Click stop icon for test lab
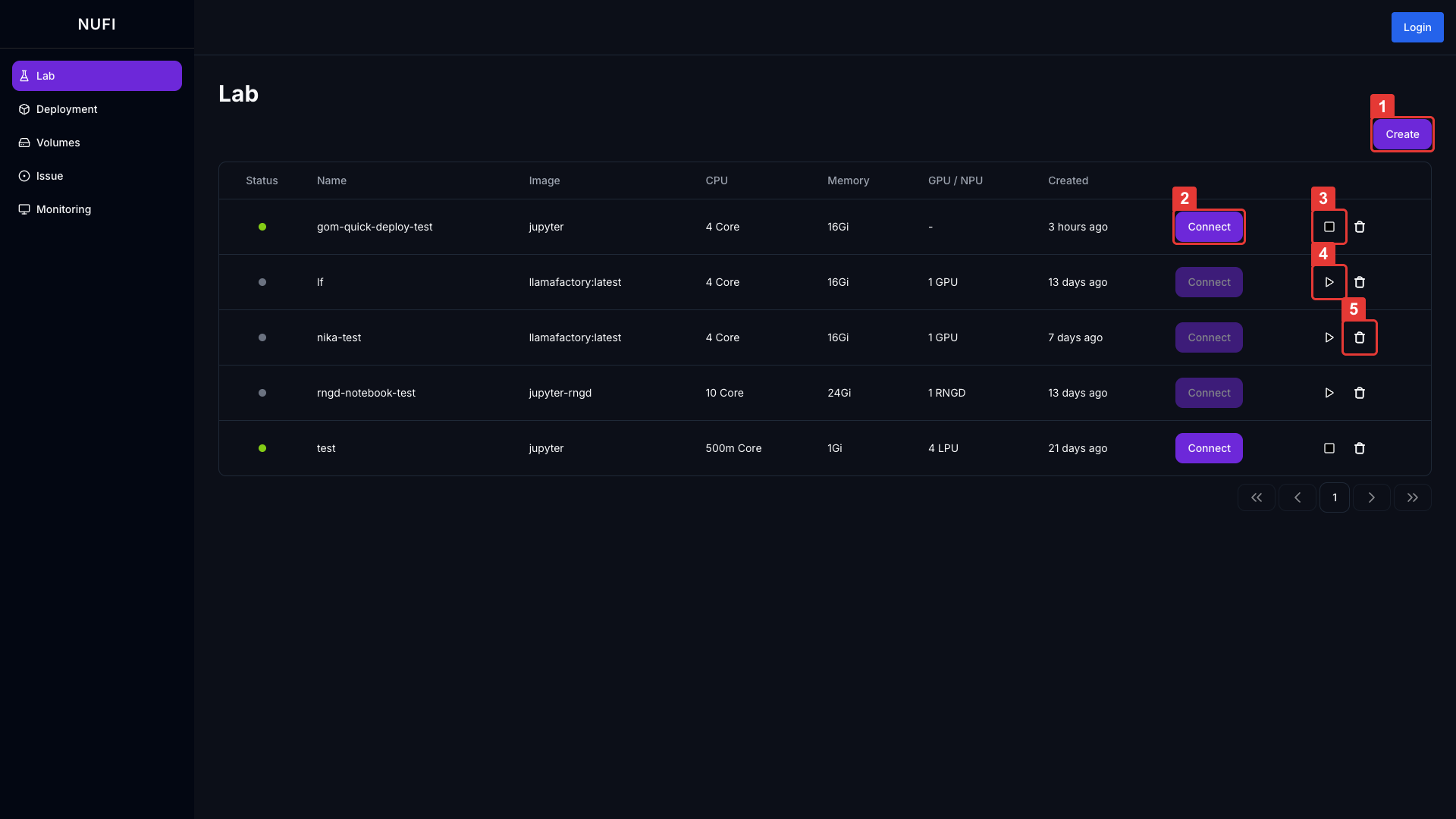1456x819 pixels. coord(1329,448)
